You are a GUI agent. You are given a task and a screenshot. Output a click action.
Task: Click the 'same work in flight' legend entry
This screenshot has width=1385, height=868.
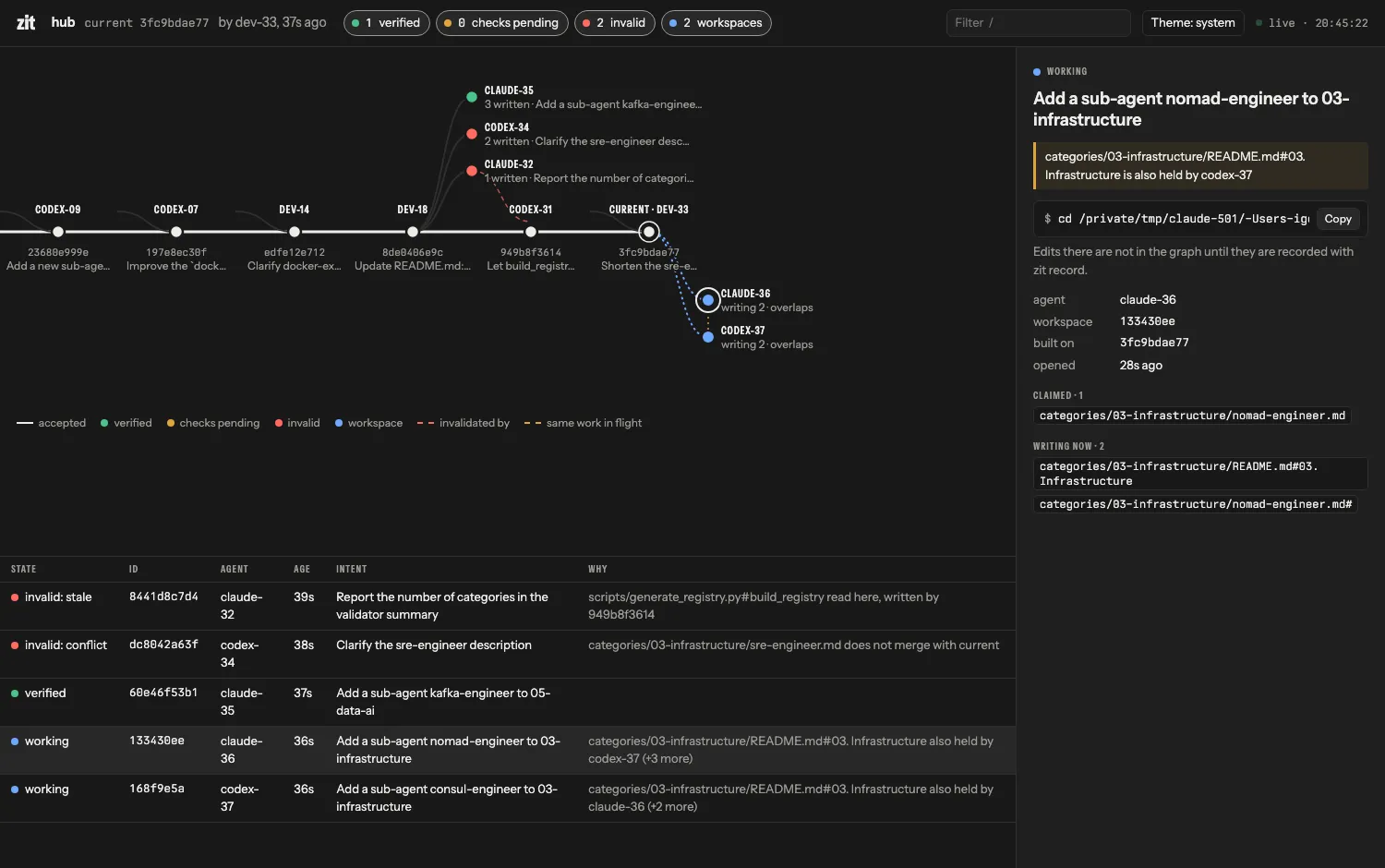pos(583,423)
